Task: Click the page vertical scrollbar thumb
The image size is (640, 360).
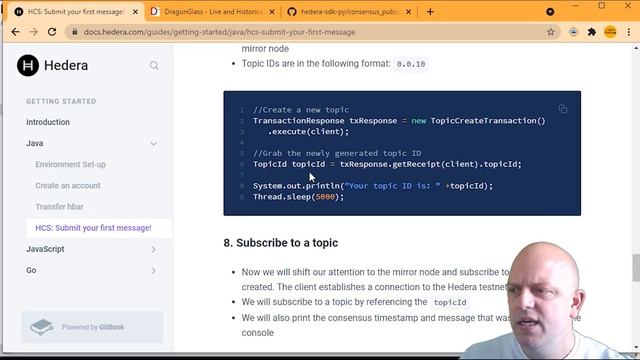Action: coord(636,268)
